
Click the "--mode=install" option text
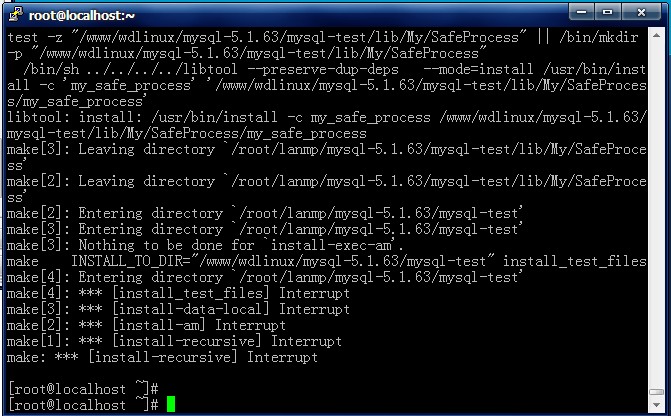point(478,69)
